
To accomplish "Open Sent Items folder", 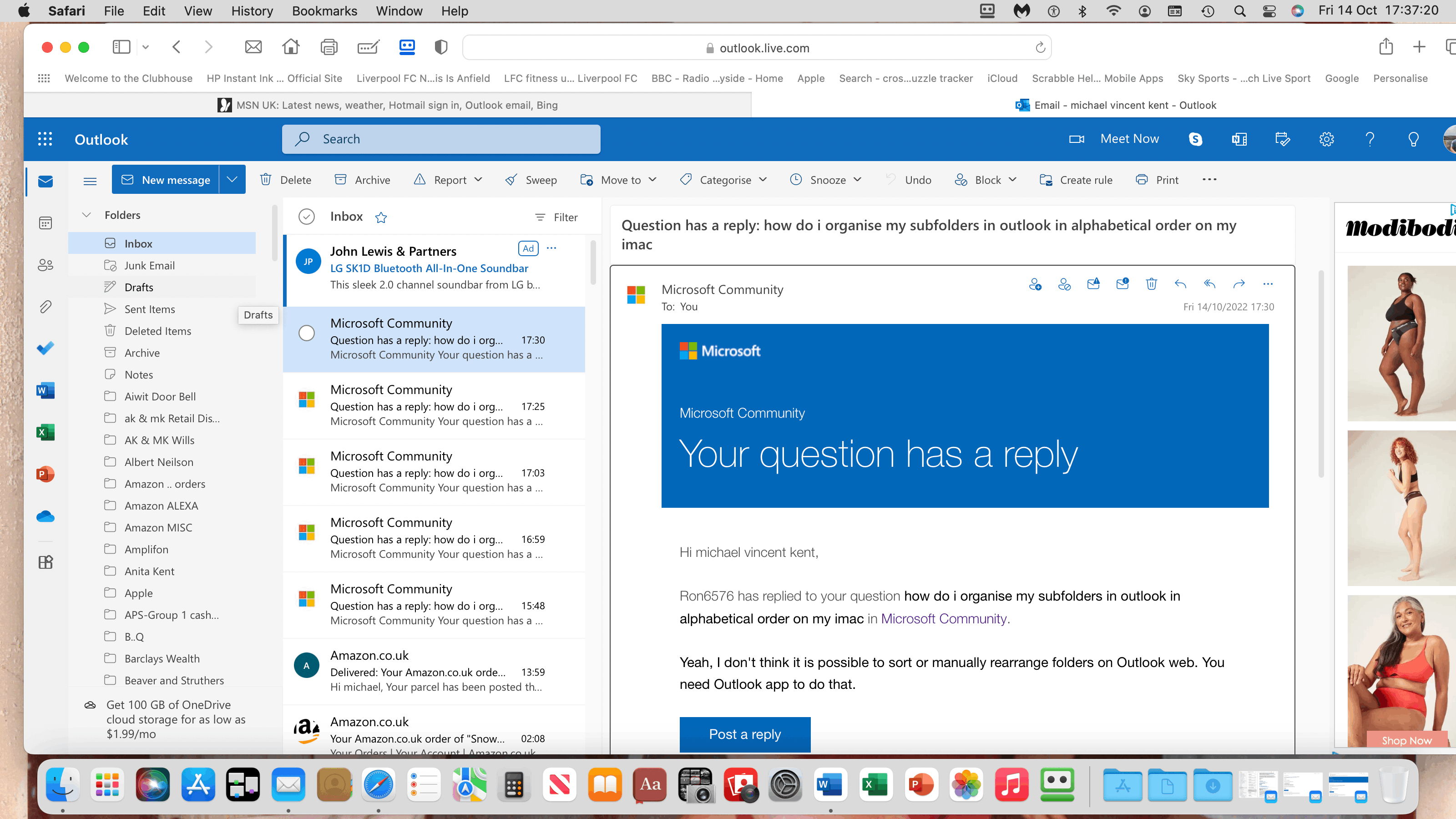I will tap(162, 308).
